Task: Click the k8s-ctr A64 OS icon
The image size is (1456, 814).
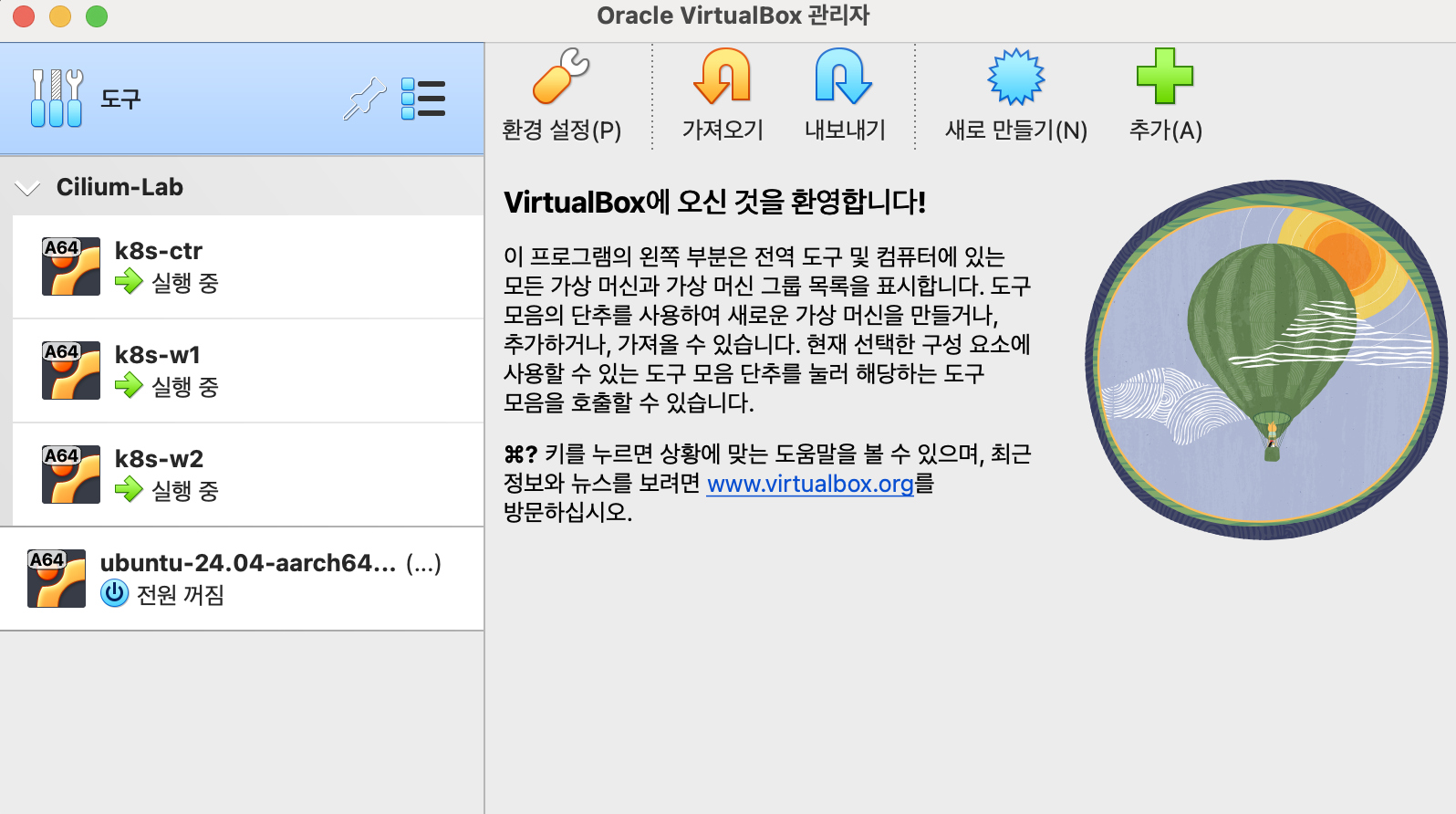Action: pos(71,266)
